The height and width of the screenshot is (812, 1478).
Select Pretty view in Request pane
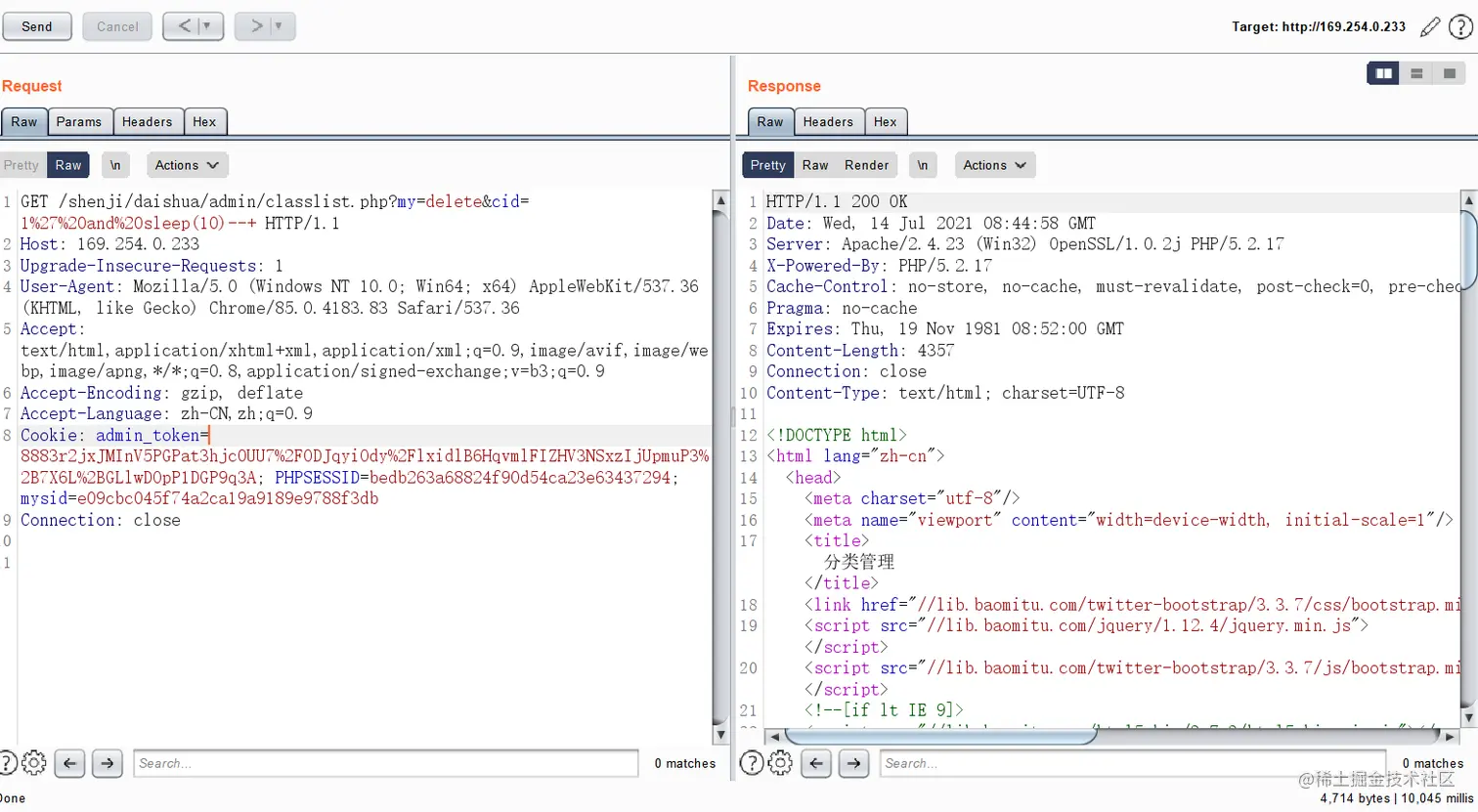[x=22, y=165]
